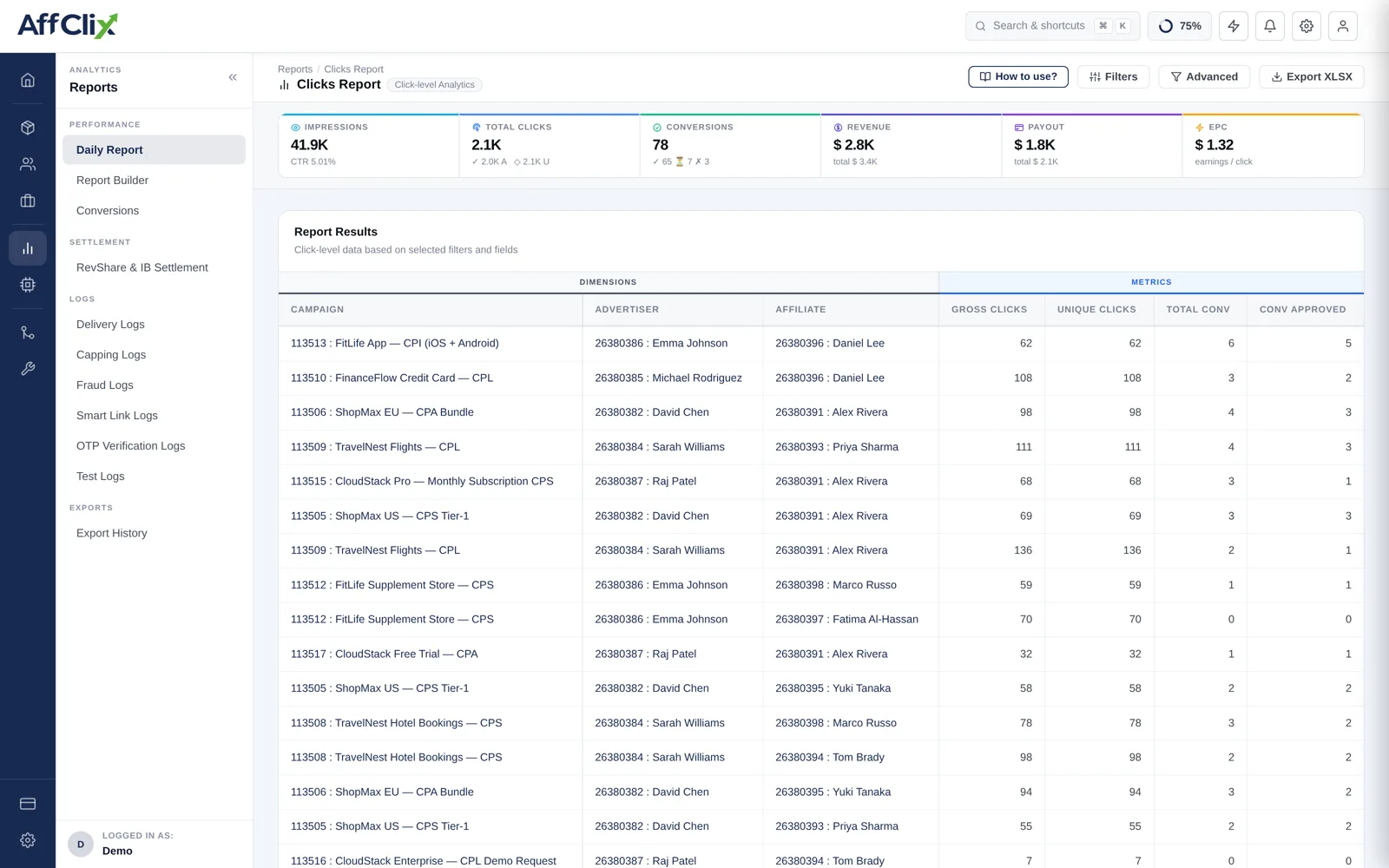Select the bar chart reports rail icon
The height and width of the screenshot is (868, 1389).
pyautogui.click(x=28, y=248)
